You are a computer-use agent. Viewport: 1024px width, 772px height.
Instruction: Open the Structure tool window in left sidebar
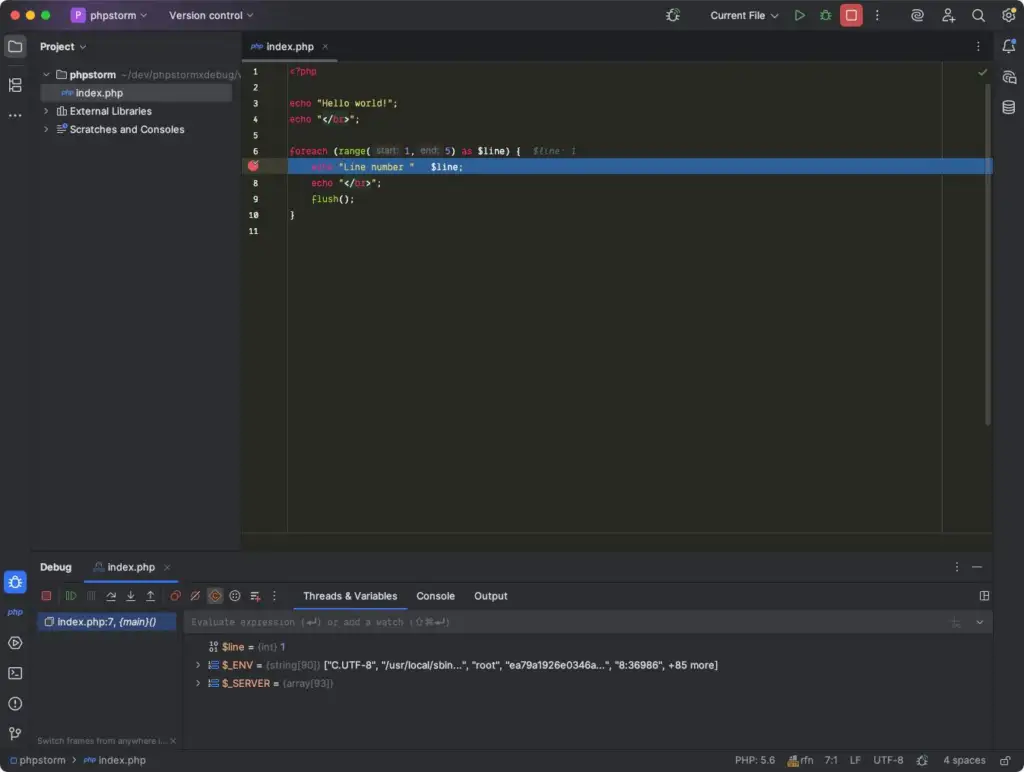pyautogui.click(x=15, y=85)
